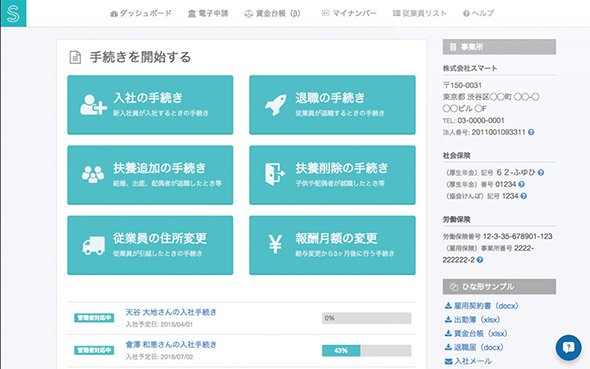Download 退職届 (docx) template
The height and width of the screenshot is (369, 590).
[474, 348]
